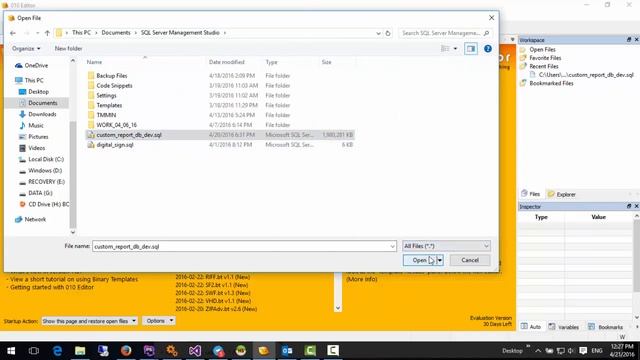The width and height of the screenshot is (640, 360).
Task: Click the search magnifier icon
Action: pyautogui.click(x=486, y=33)
